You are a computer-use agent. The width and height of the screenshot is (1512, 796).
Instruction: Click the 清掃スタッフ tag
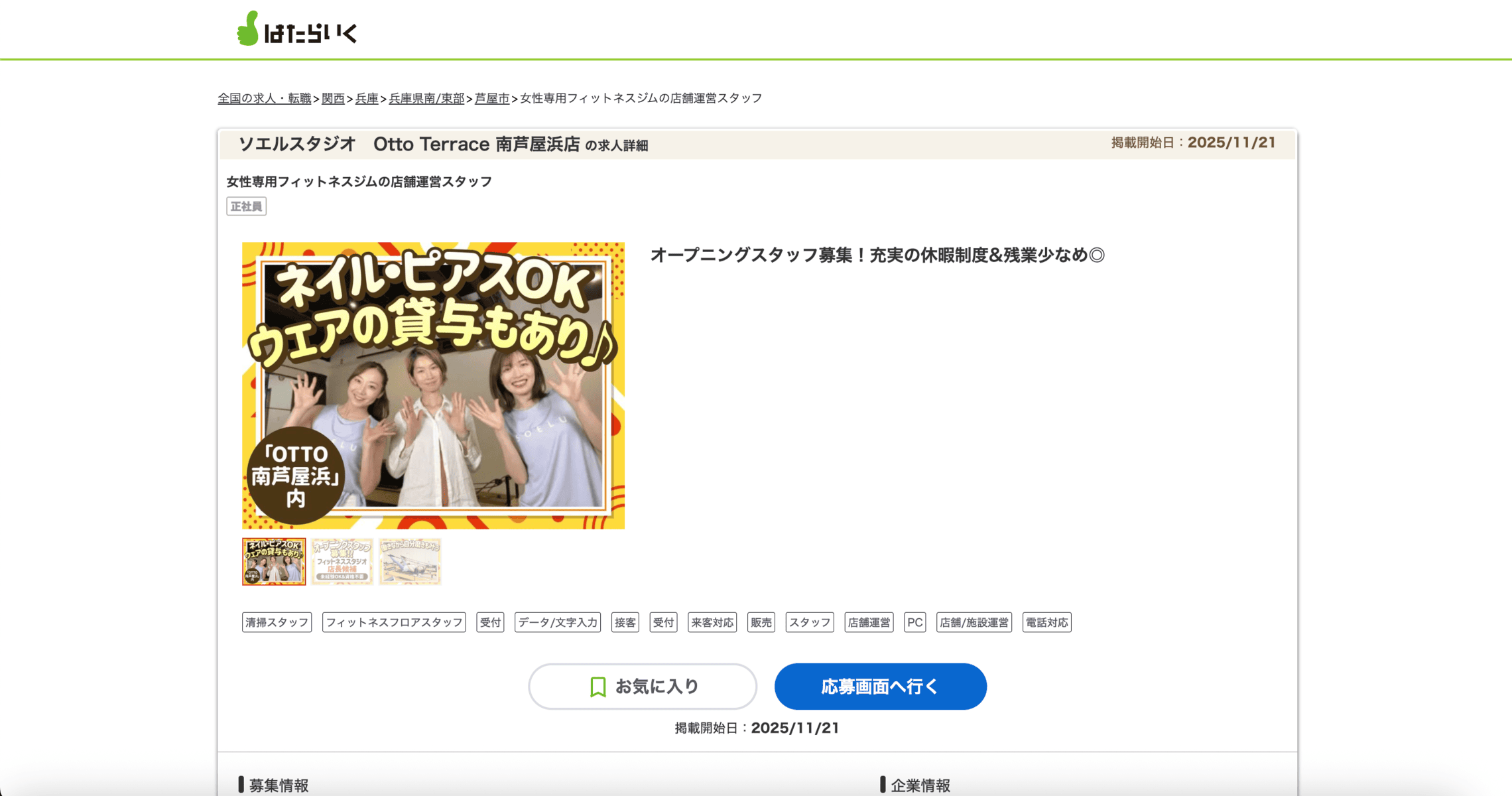click(x=277, y=622)
